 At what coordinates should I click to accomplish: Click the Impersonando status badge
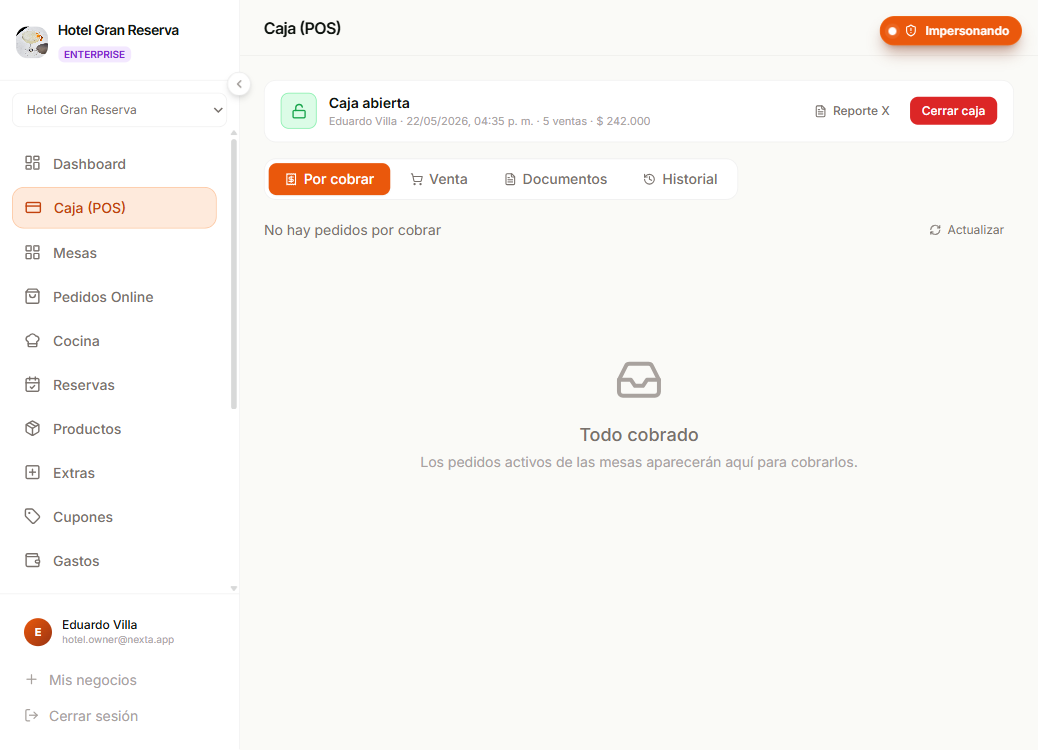point(951,31)
